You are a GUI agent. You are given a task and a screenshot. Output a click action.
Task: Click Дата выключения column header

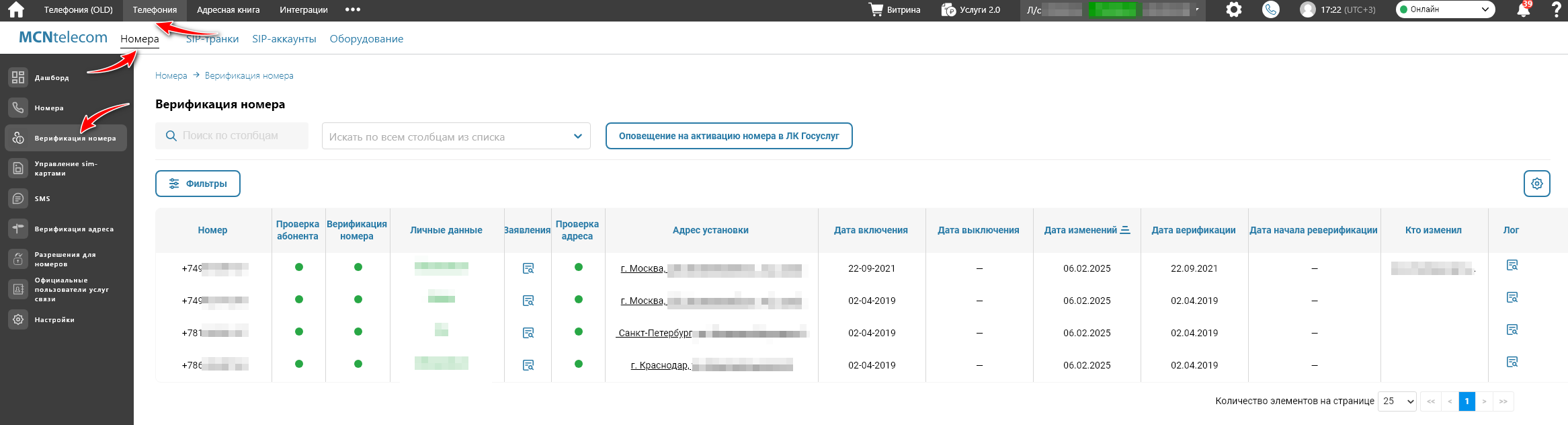point(979,230)
